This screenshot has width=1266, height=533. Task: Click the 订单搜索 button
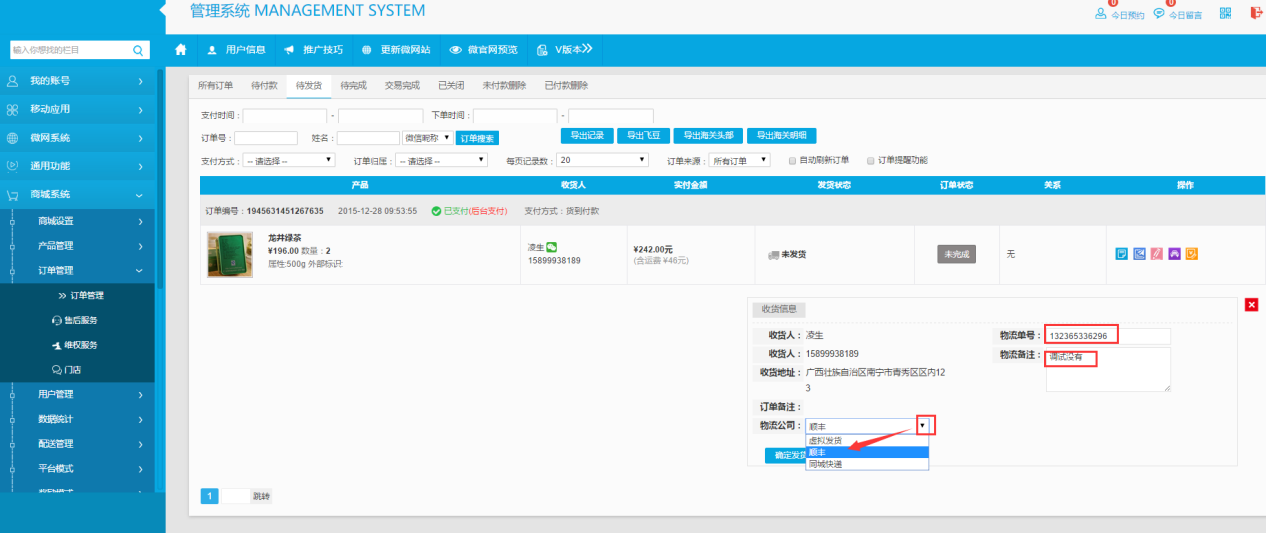pyautogui.click(x=477, y=138)
